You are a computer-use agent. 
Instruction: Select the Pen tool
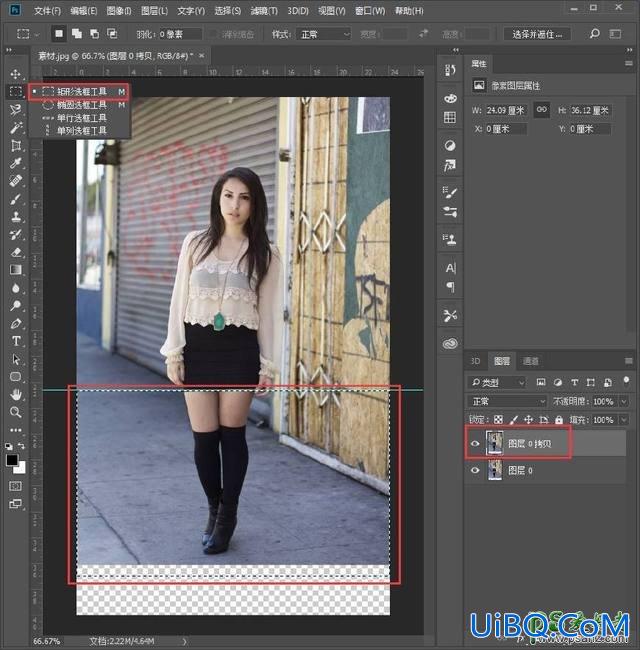16,324
